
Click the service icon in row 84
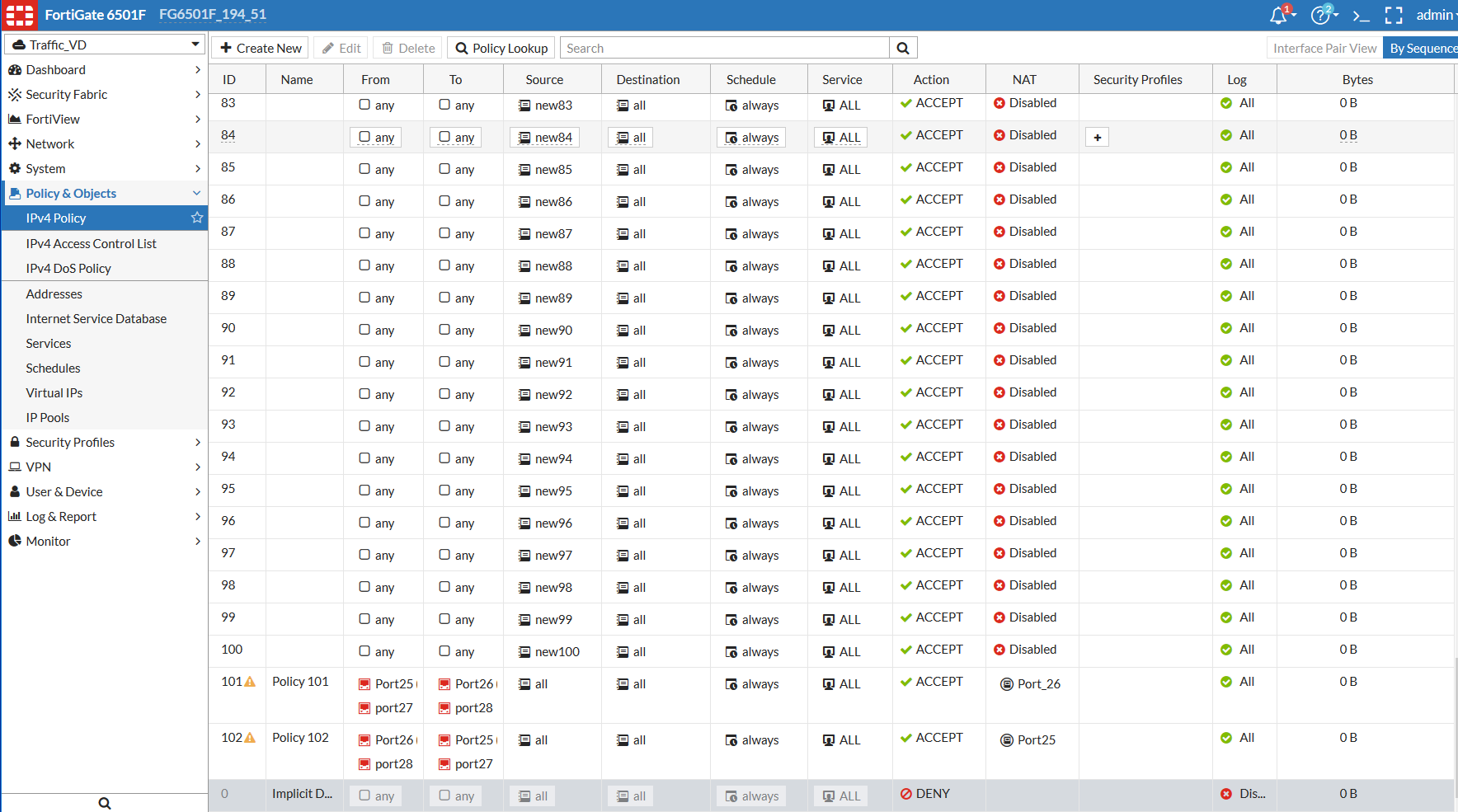tap(829, 138)
